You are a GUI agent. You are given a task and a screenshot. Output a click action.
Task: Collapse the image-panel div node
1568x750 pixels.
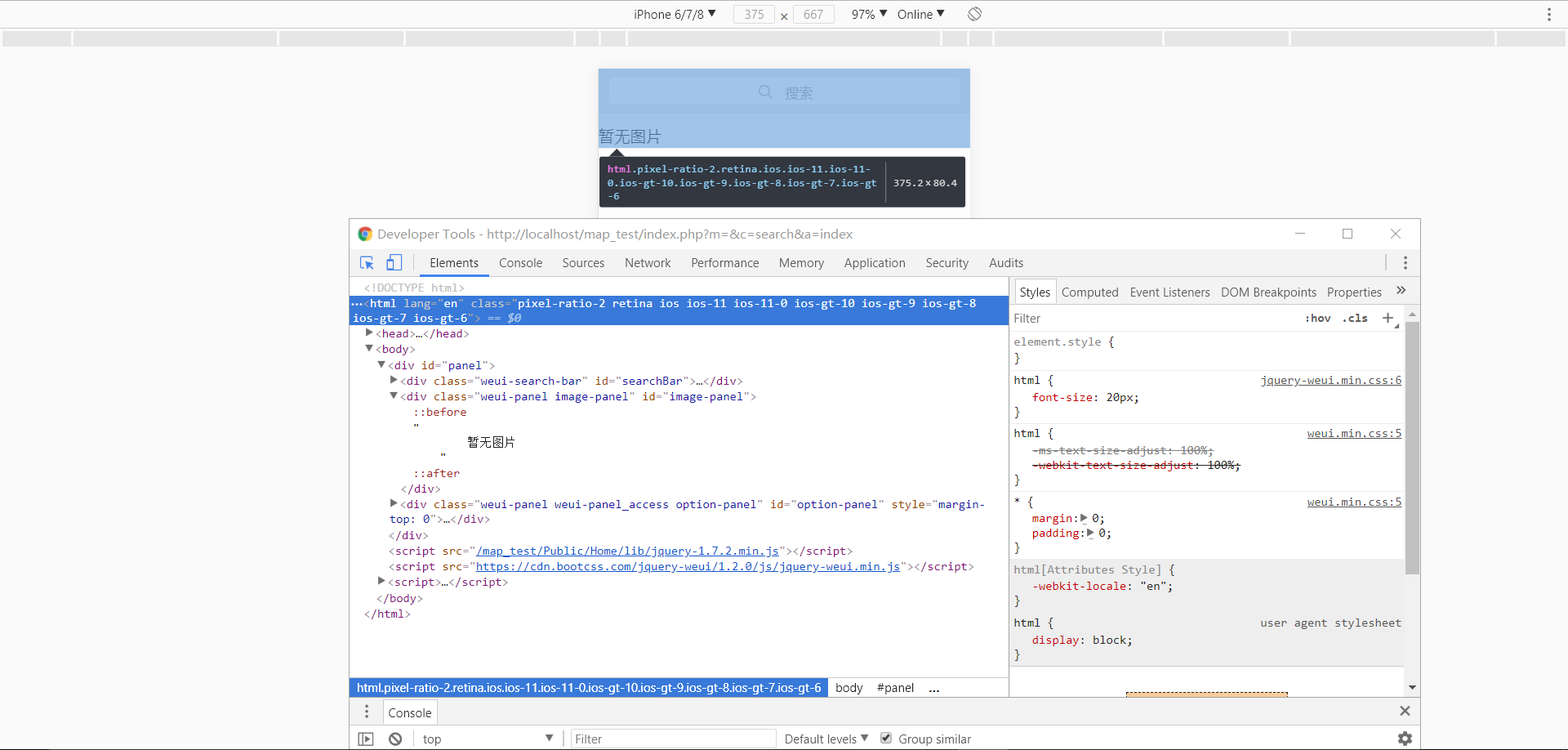[x=394, y=395]
